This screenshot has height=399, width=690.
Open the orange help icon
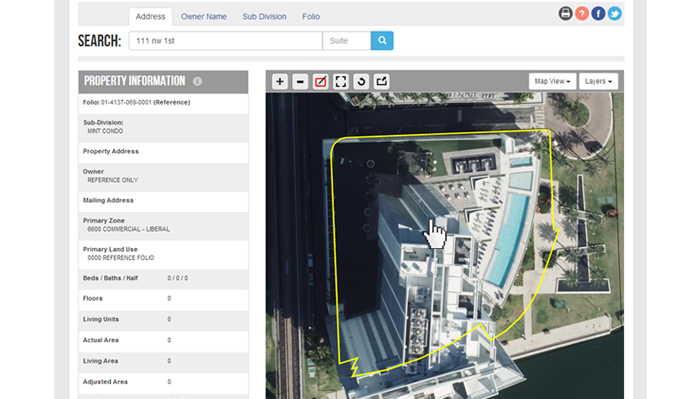pyautogui.click(x=582, y=14)
